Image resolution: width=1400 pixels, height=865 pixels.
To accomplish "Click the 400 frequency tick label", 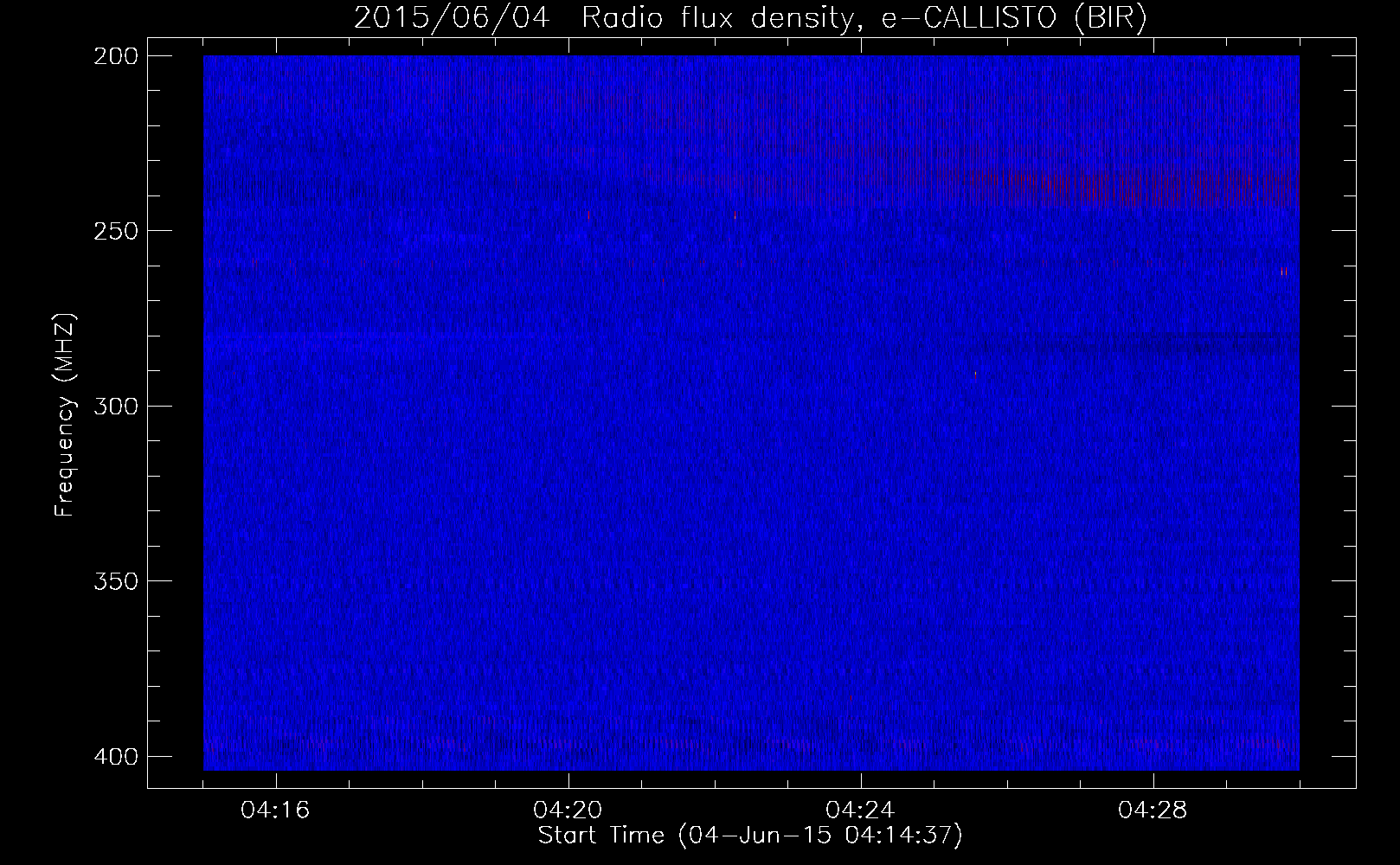I will coord(115,756).
